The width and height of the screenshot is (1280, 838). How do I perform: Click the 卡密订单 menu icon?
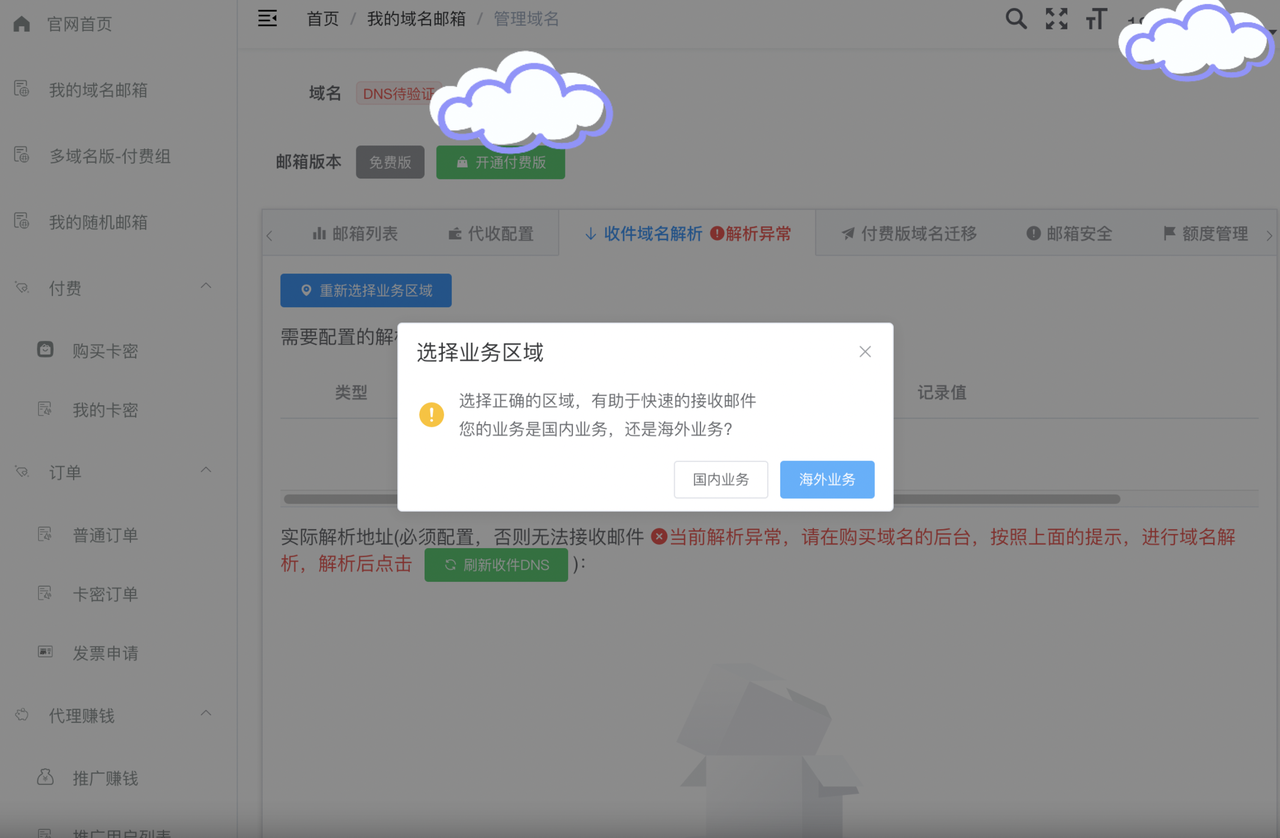pyautogui.click(x=45, y=594)
